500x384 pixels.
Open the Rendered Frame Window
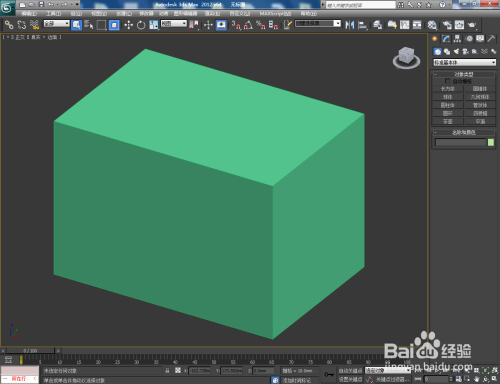pos(459,25)
